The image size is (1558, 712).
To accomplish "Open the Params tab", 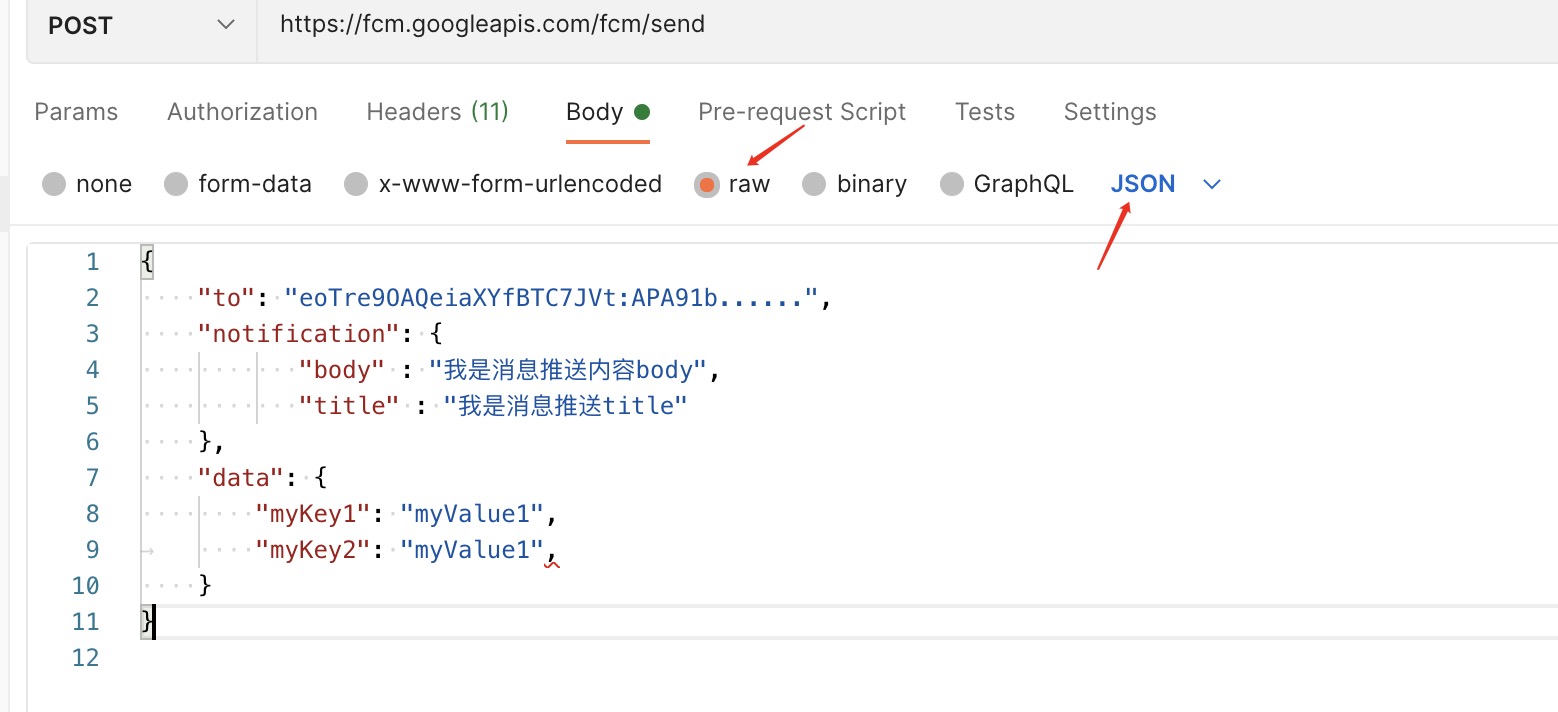I will 76,111.
